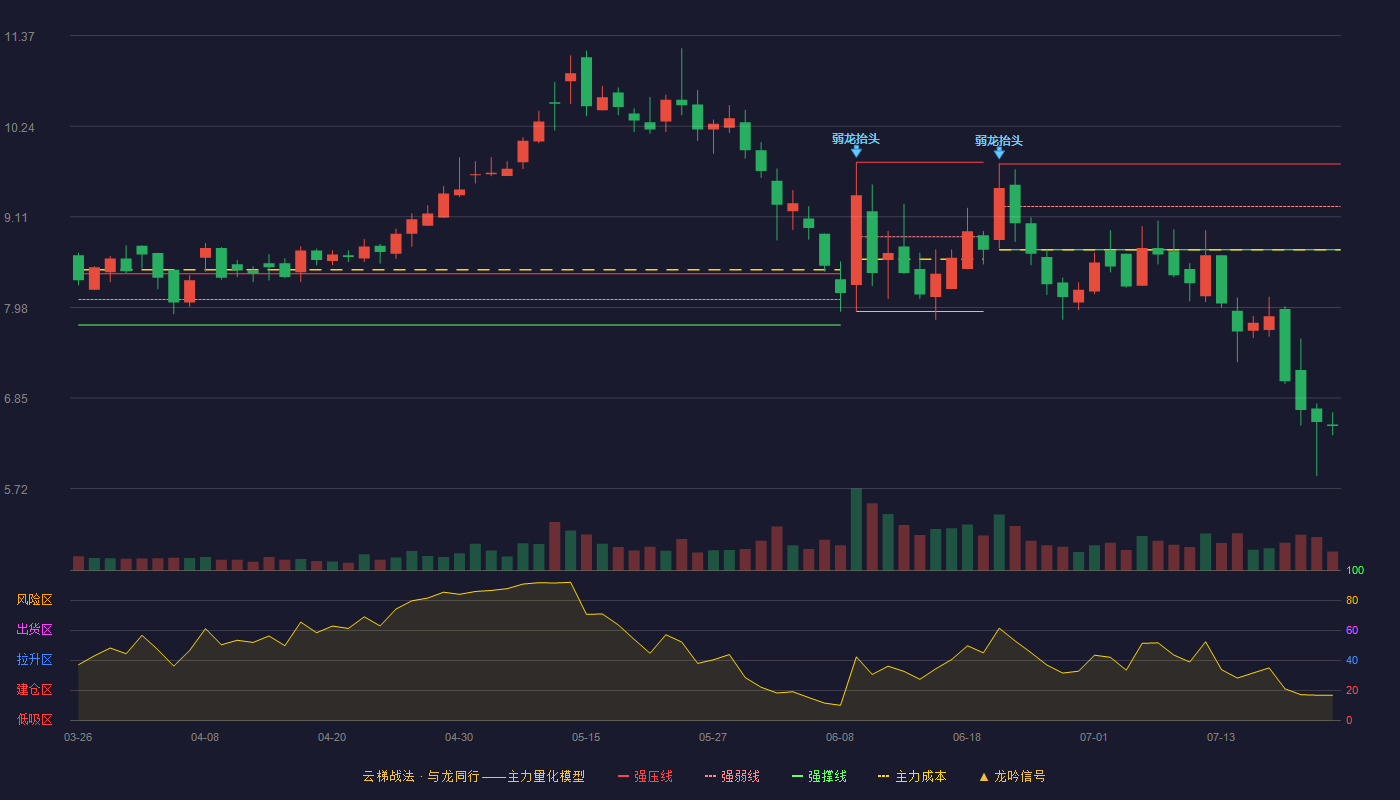
Task: Click the 20 value on the indicator axis
Action: [1352, 691]
